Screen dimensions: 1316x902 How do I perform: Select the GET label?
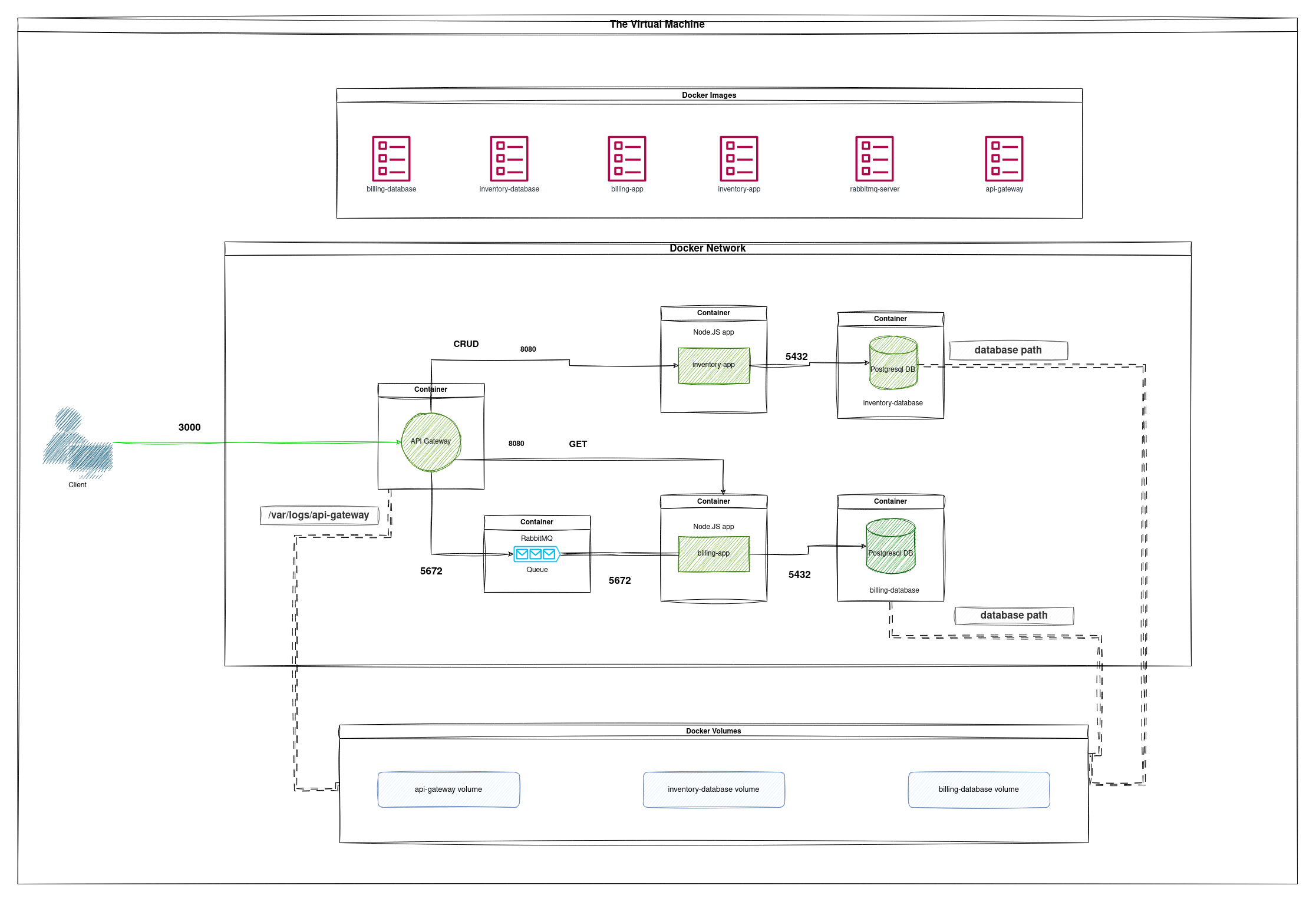(x=578, y=444)
